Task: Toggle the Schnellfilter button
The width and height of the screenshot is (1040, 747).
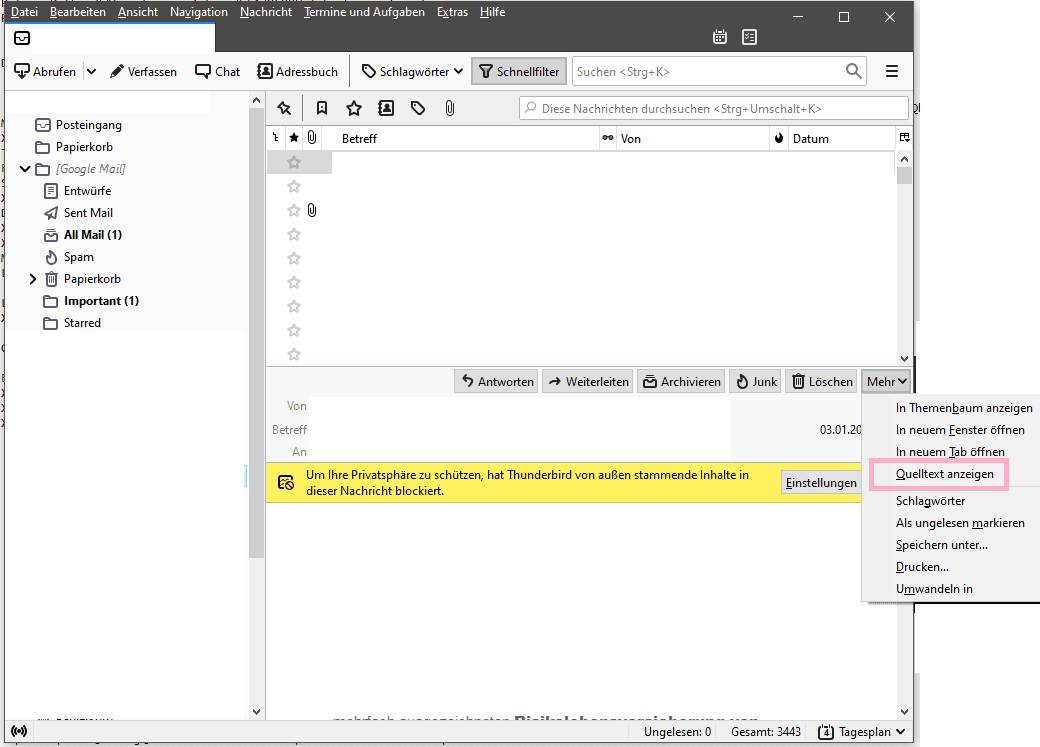Action: pos(519,72)
